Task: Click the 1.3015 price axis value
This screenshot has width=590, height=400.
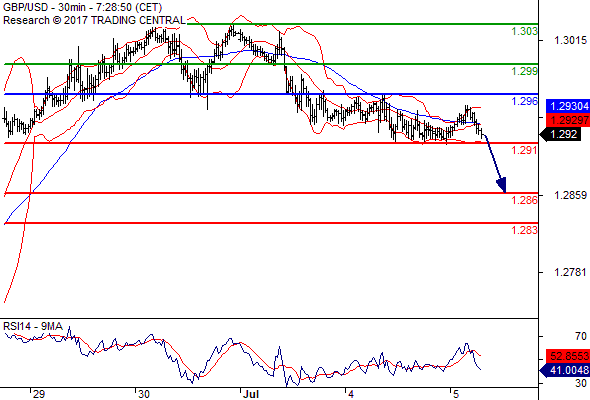Action: (x=570, y=40)
